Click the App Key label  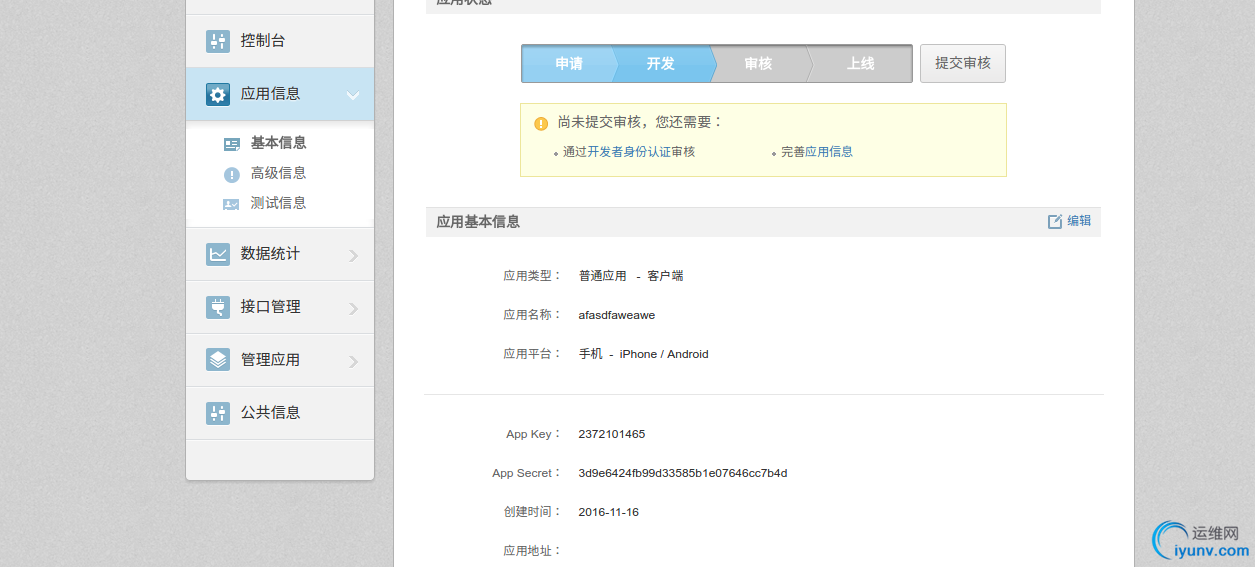[534, 435]
